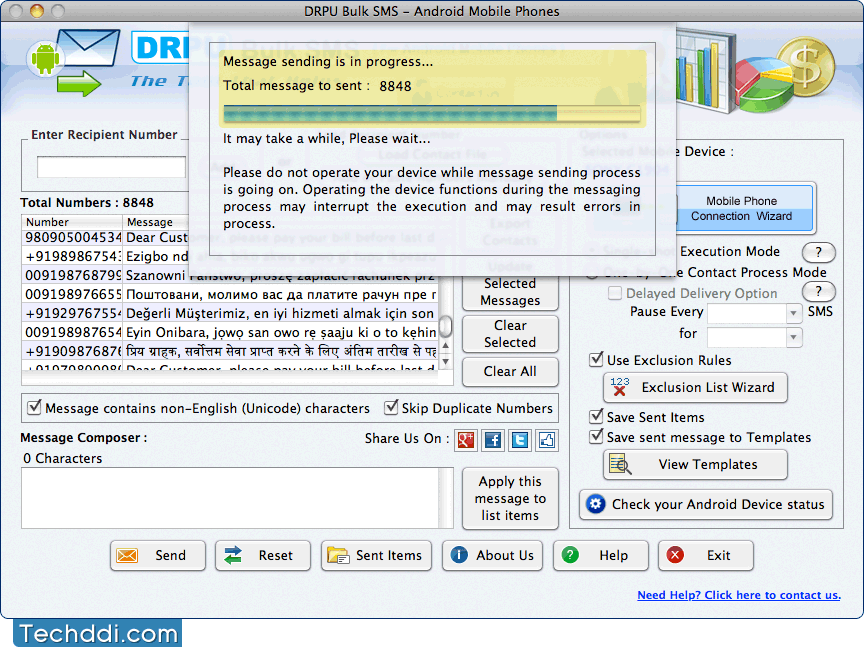Select the row 'Eyin Onibara'
864x647 pixels.
pyautogui.click(x=230, y=332)
